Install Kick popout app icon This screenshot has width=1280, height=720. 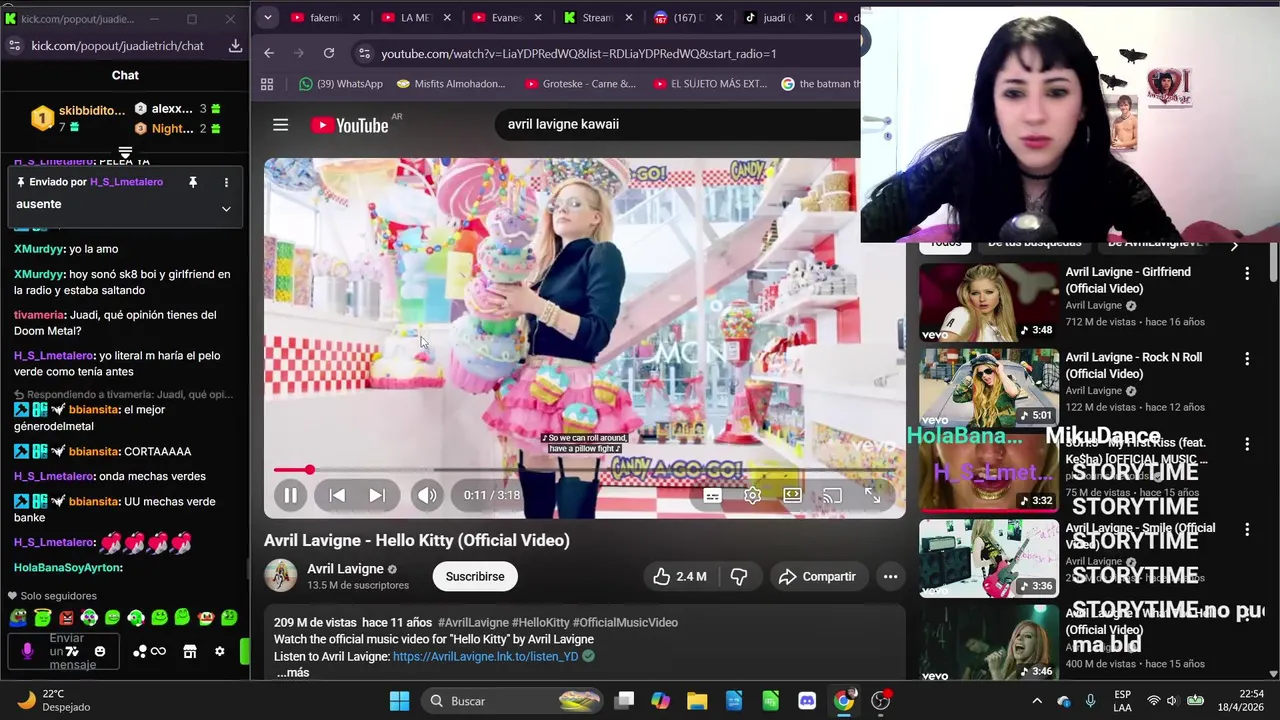tap(235, 46)
